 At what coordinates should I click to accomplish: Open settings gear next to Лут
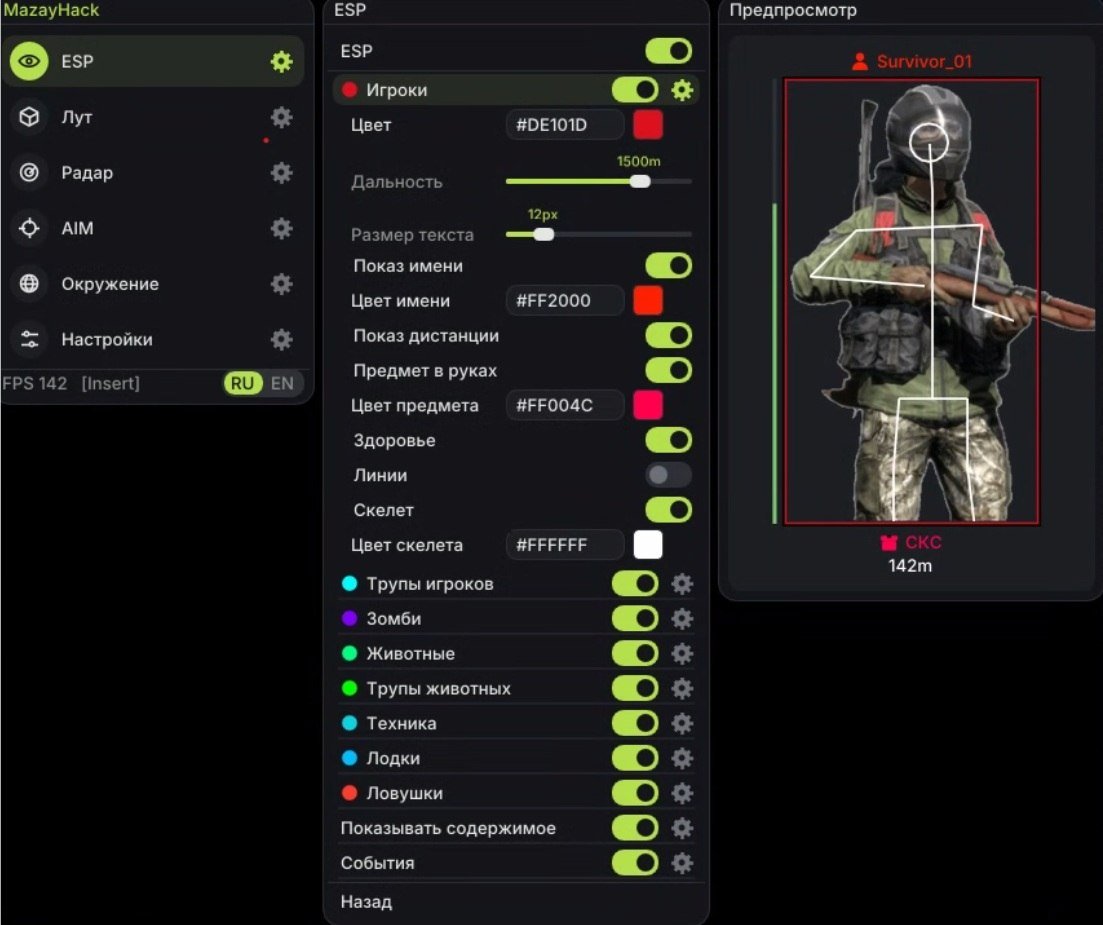click(x=281, y=117)
